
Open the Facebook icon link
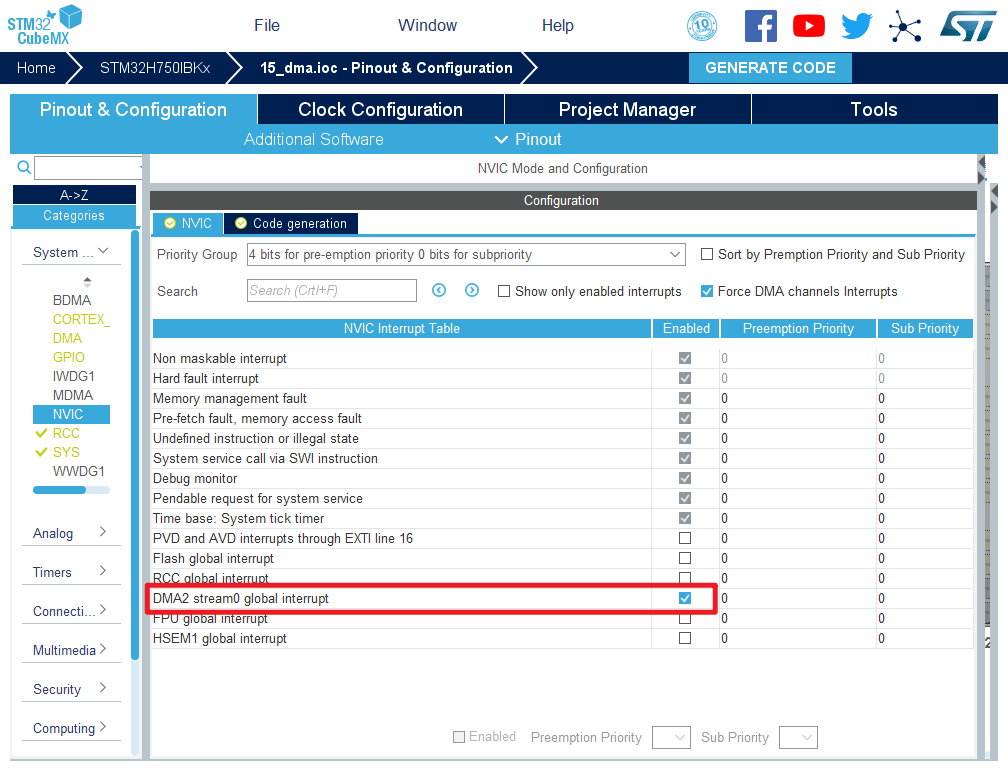pos(760,26)
